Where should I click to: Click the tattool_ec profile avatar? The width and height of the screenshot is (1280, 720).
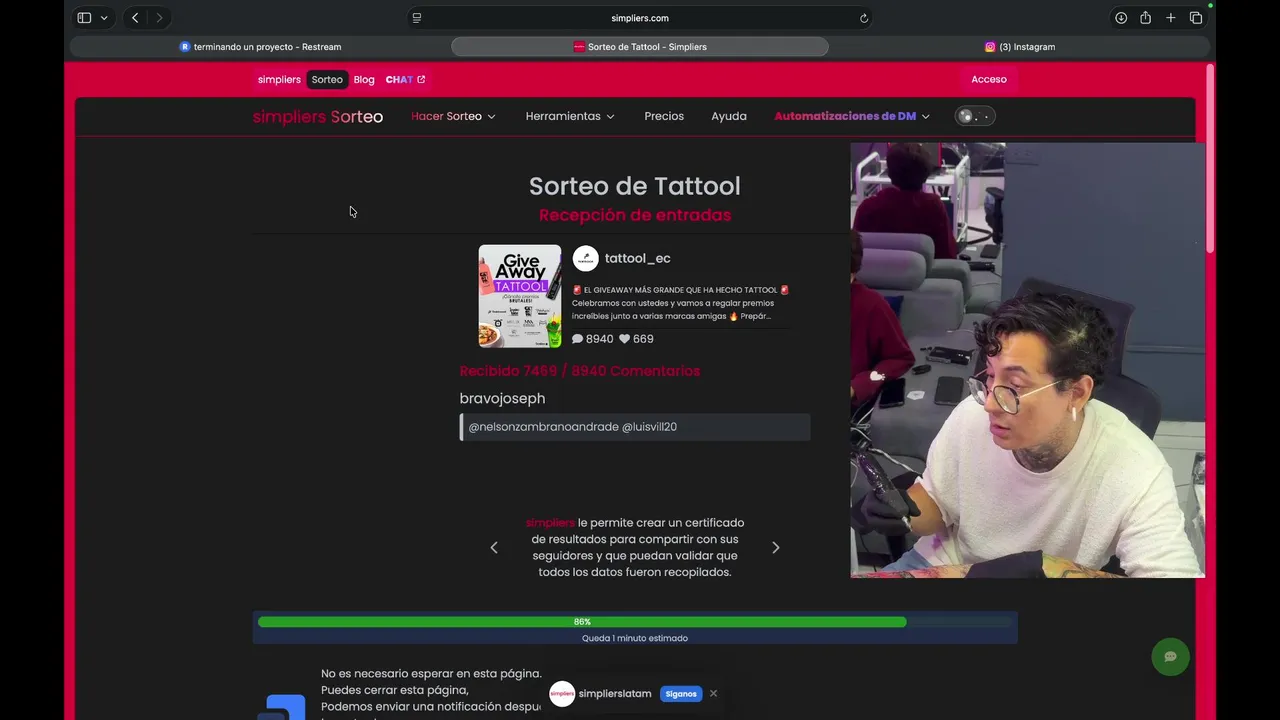click(x=586, y=258)
